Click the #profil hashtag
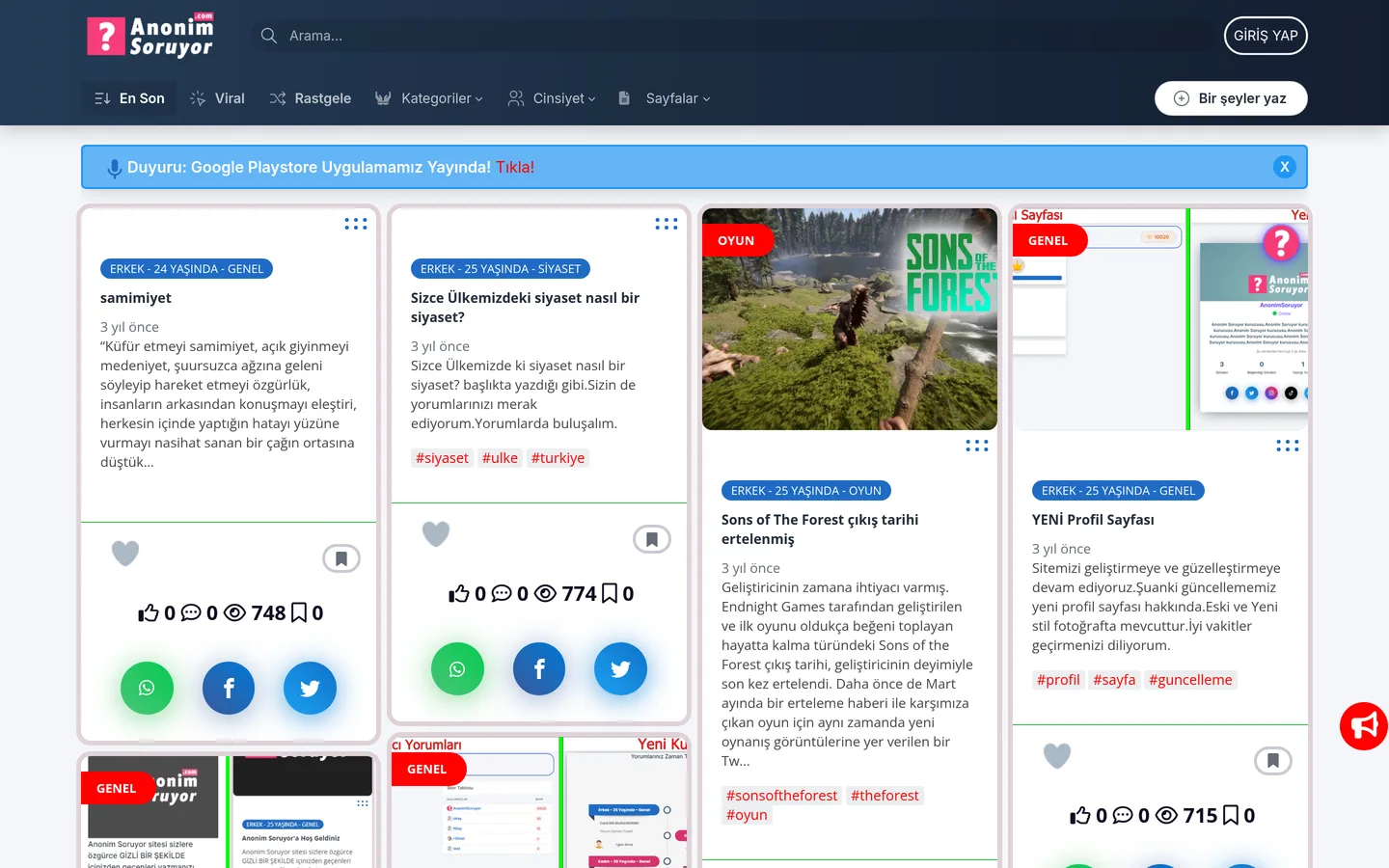This screenshot has width=1389, height=868. point(1058,680)
